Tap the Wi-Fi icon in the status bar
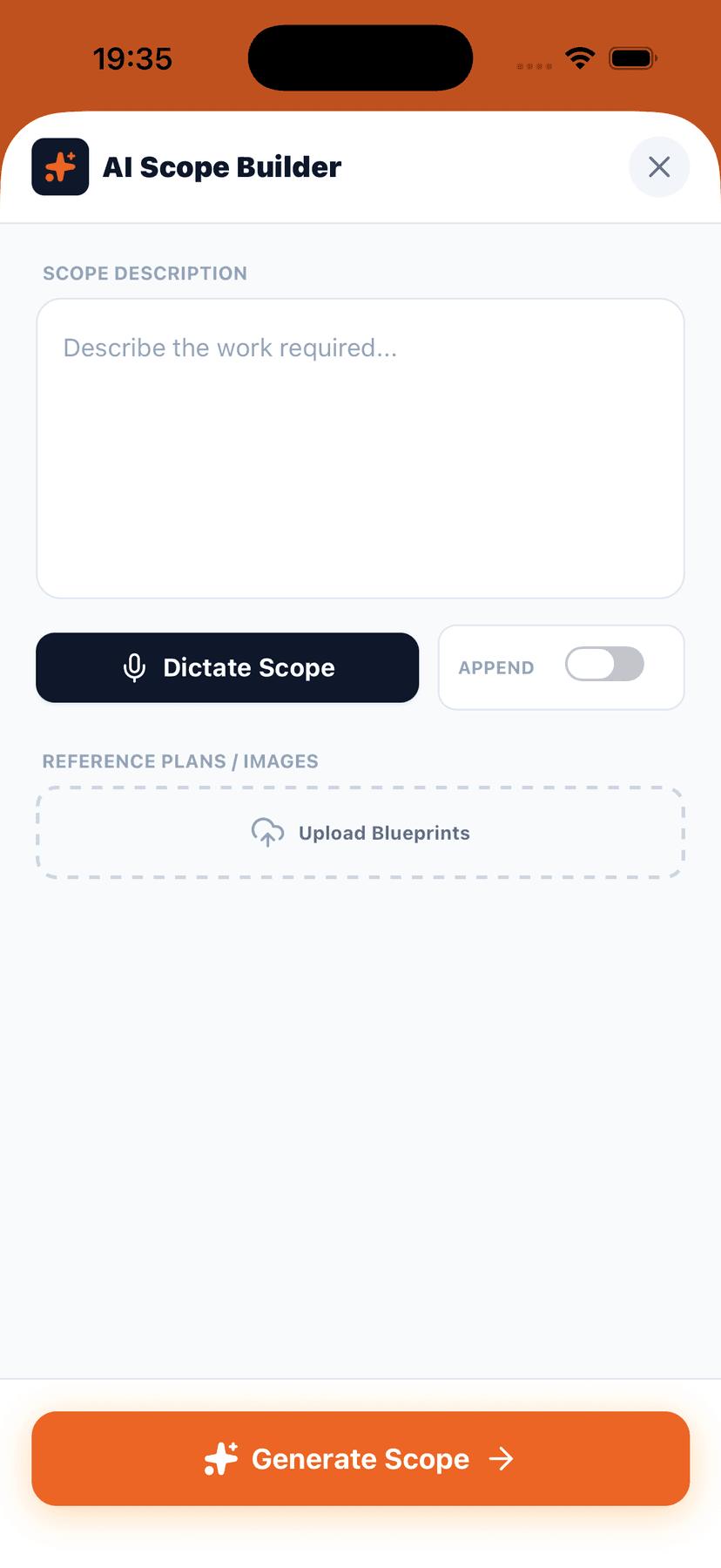This screenshot has height=1568, width=721. click(x=580, y=57)
